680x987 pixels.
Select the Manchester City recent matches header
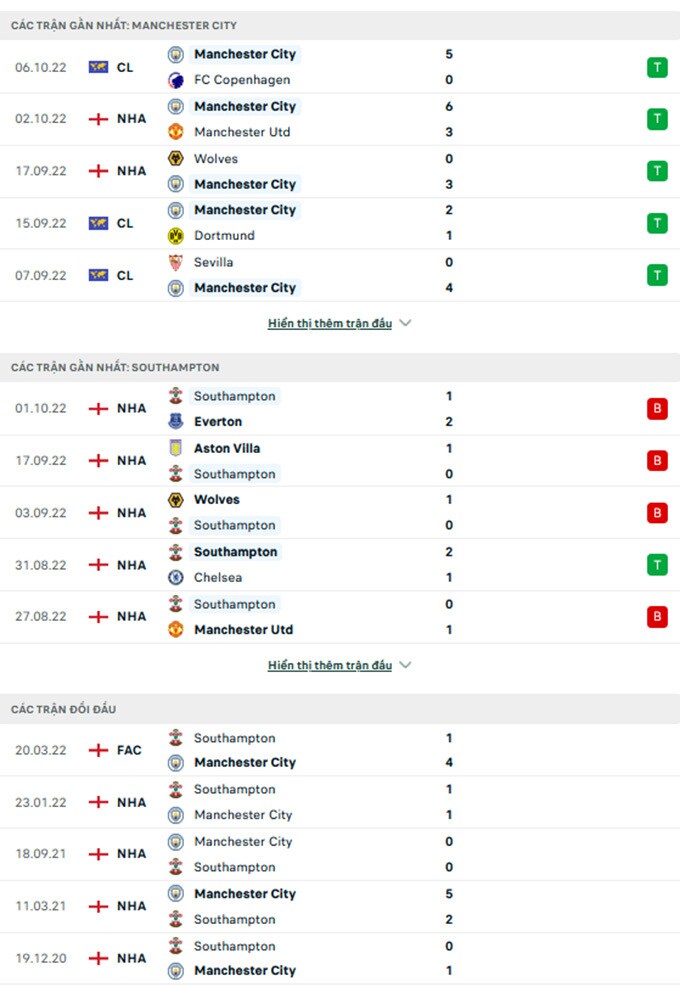click(124, 25)
